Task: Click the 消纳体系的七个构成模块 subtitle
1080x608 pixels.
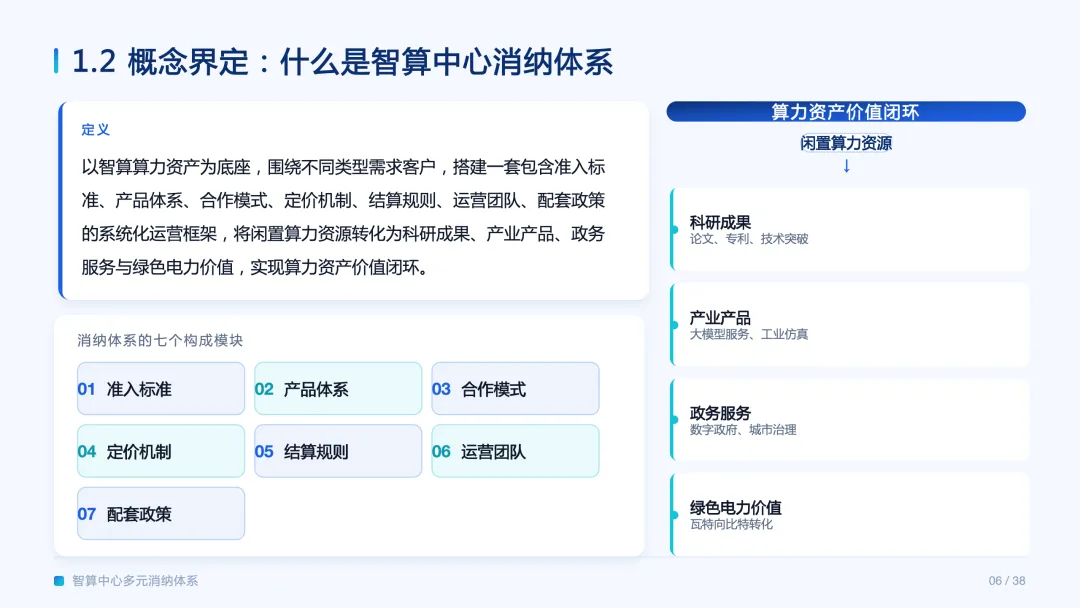Action: pos(160,340)
